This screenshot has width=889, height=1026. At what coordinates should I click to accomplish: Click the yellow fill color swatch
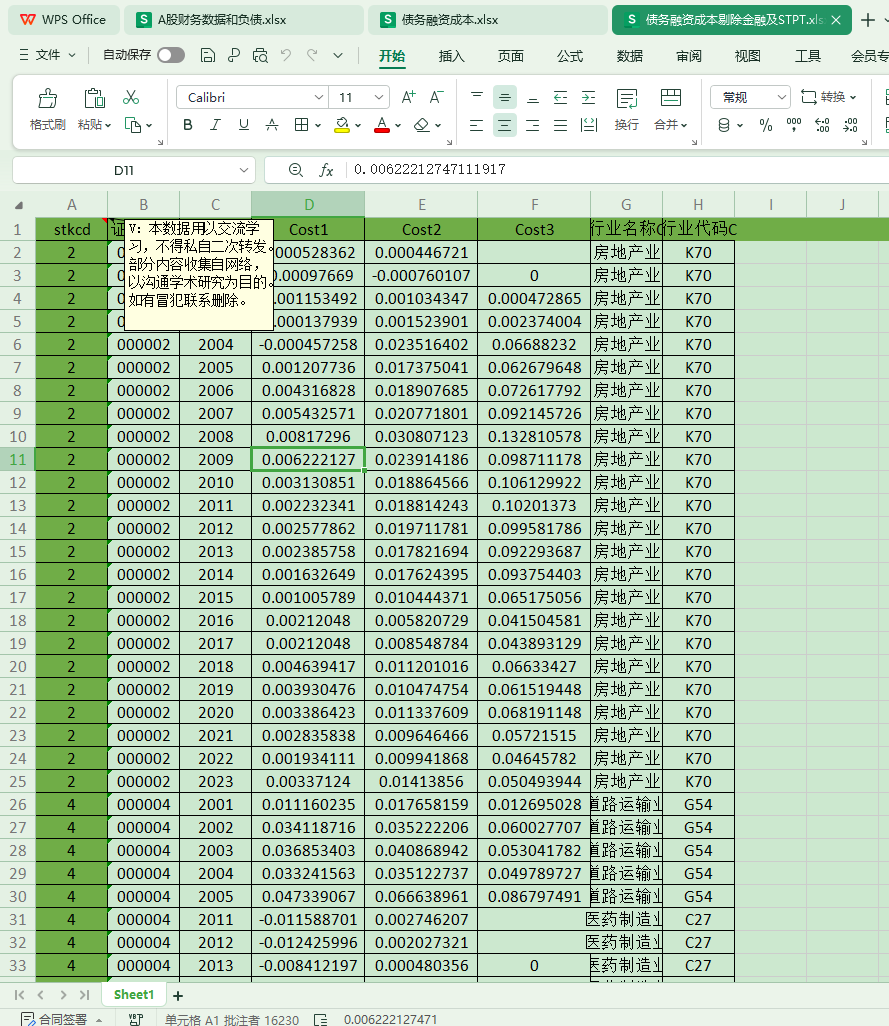pos(342,125)
